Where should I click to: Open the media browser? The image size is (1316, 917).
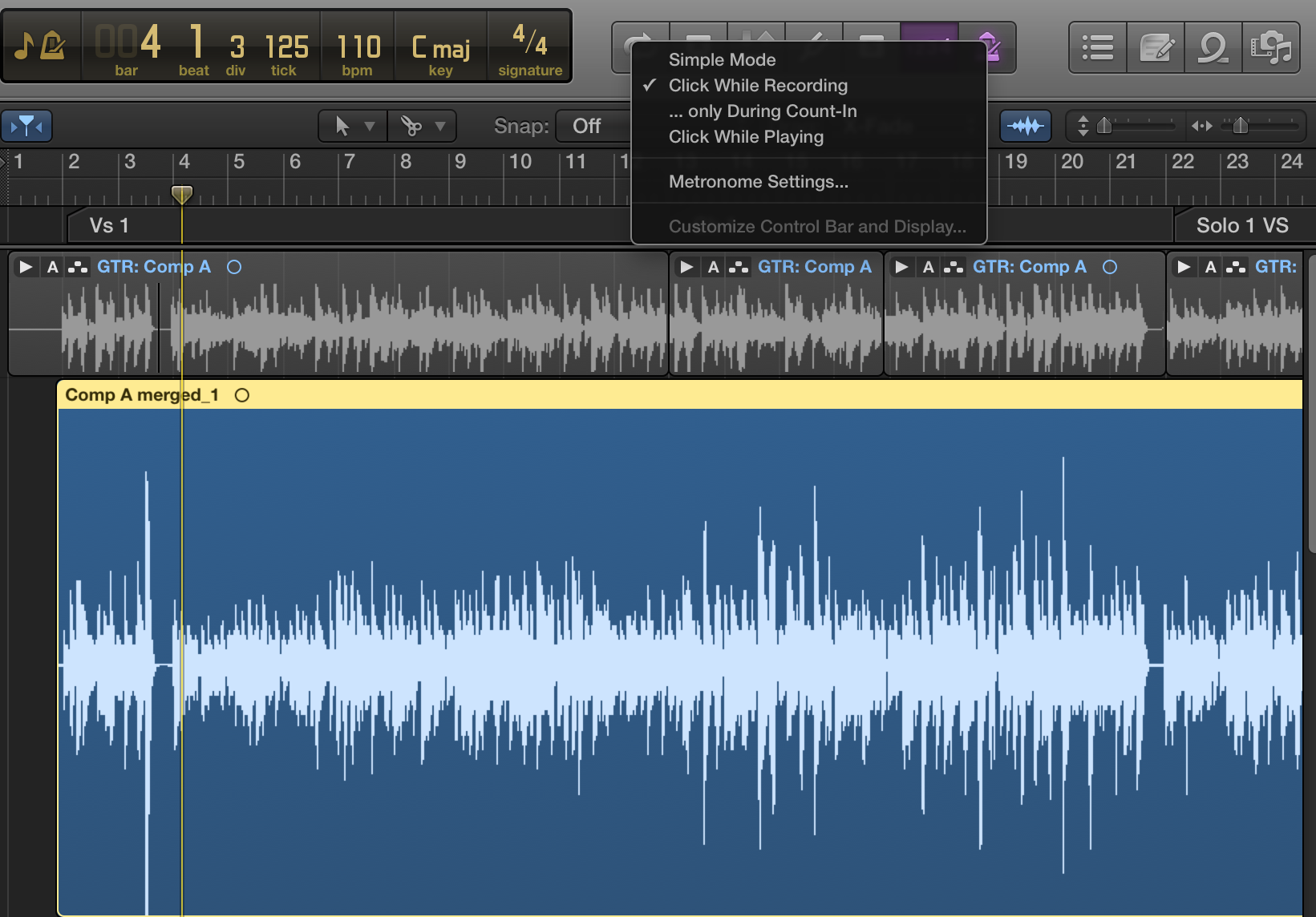(x=1271, y=48)
